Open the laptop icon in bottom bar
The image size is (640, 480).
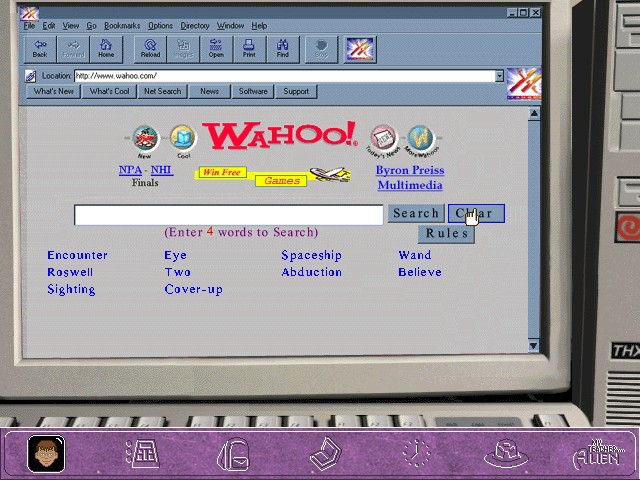[x=326, y=454]
